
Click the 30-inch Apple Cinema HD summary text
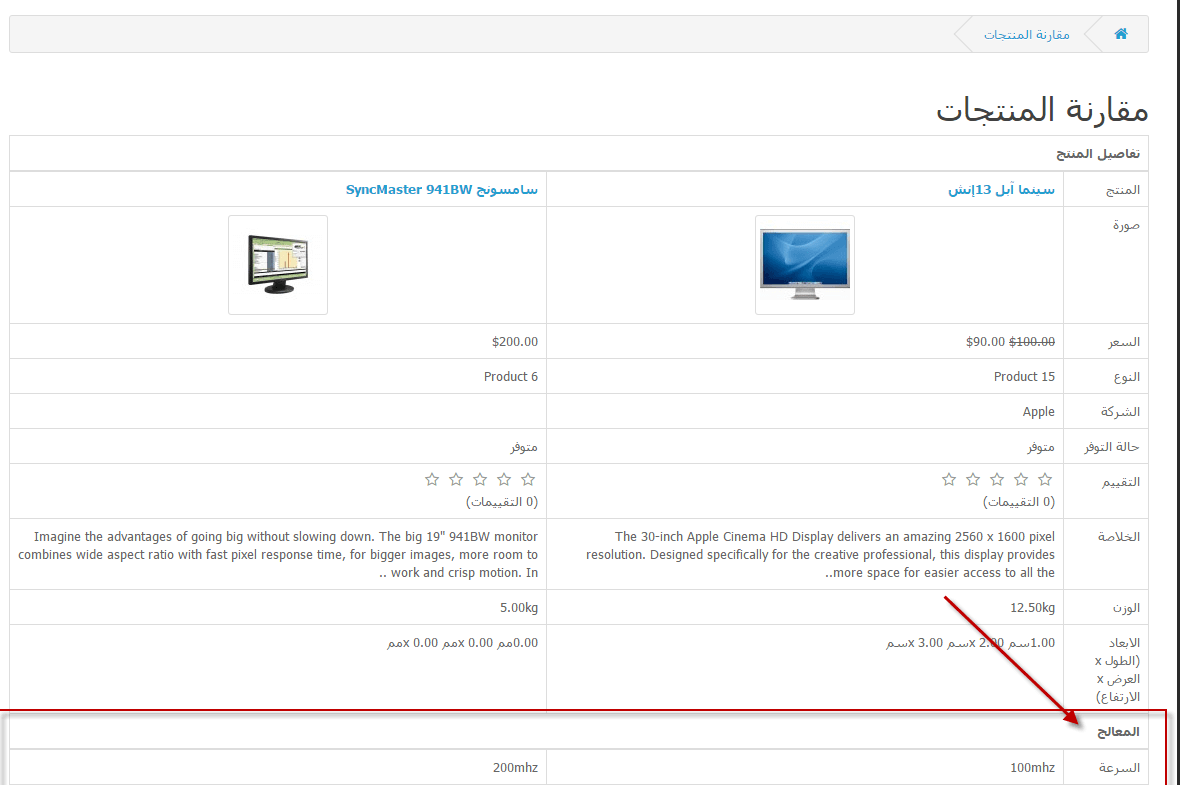(820, 555)
